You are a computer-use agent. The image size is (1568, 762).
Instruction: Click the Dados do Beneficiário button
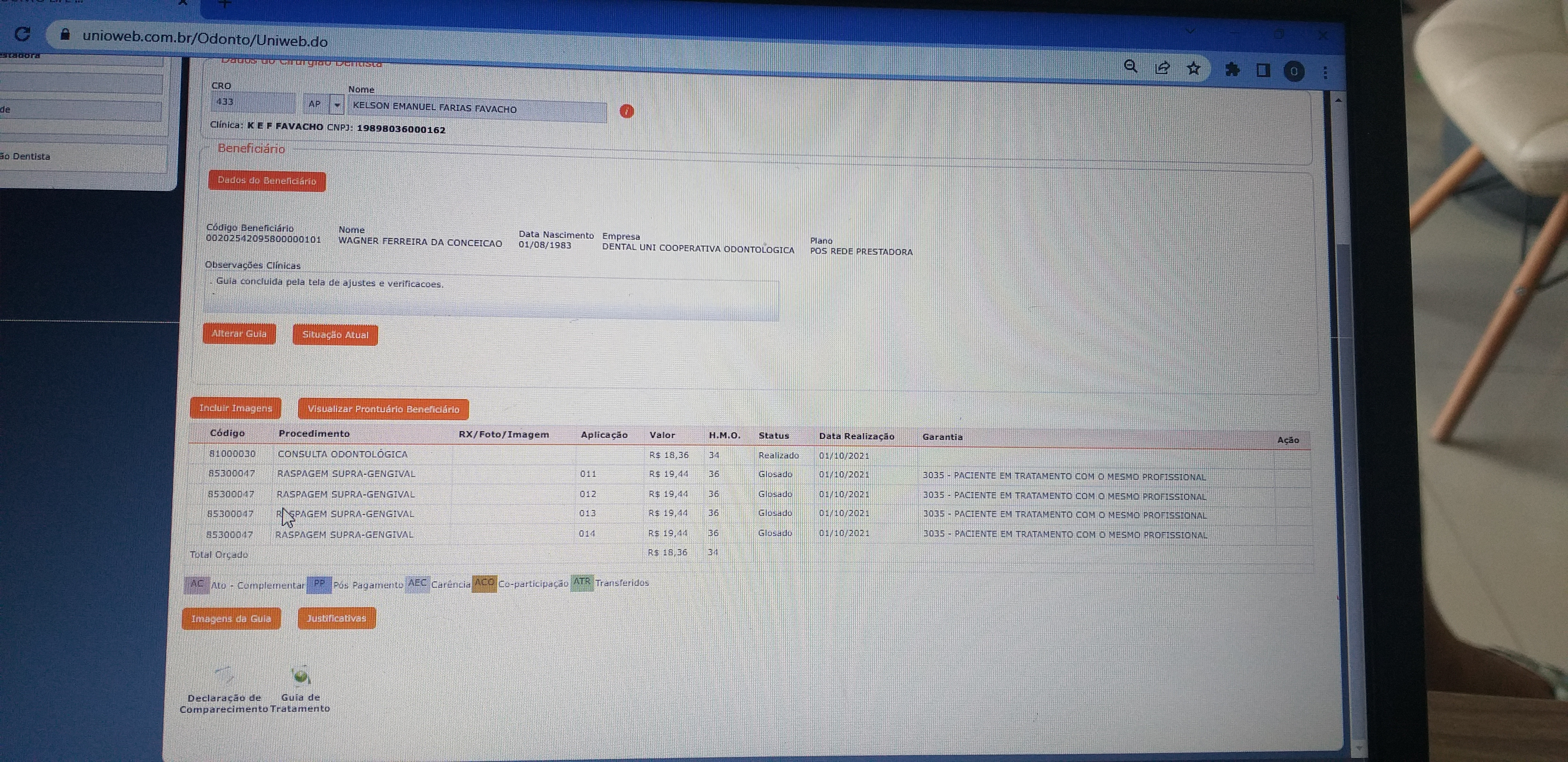point(267,181)
